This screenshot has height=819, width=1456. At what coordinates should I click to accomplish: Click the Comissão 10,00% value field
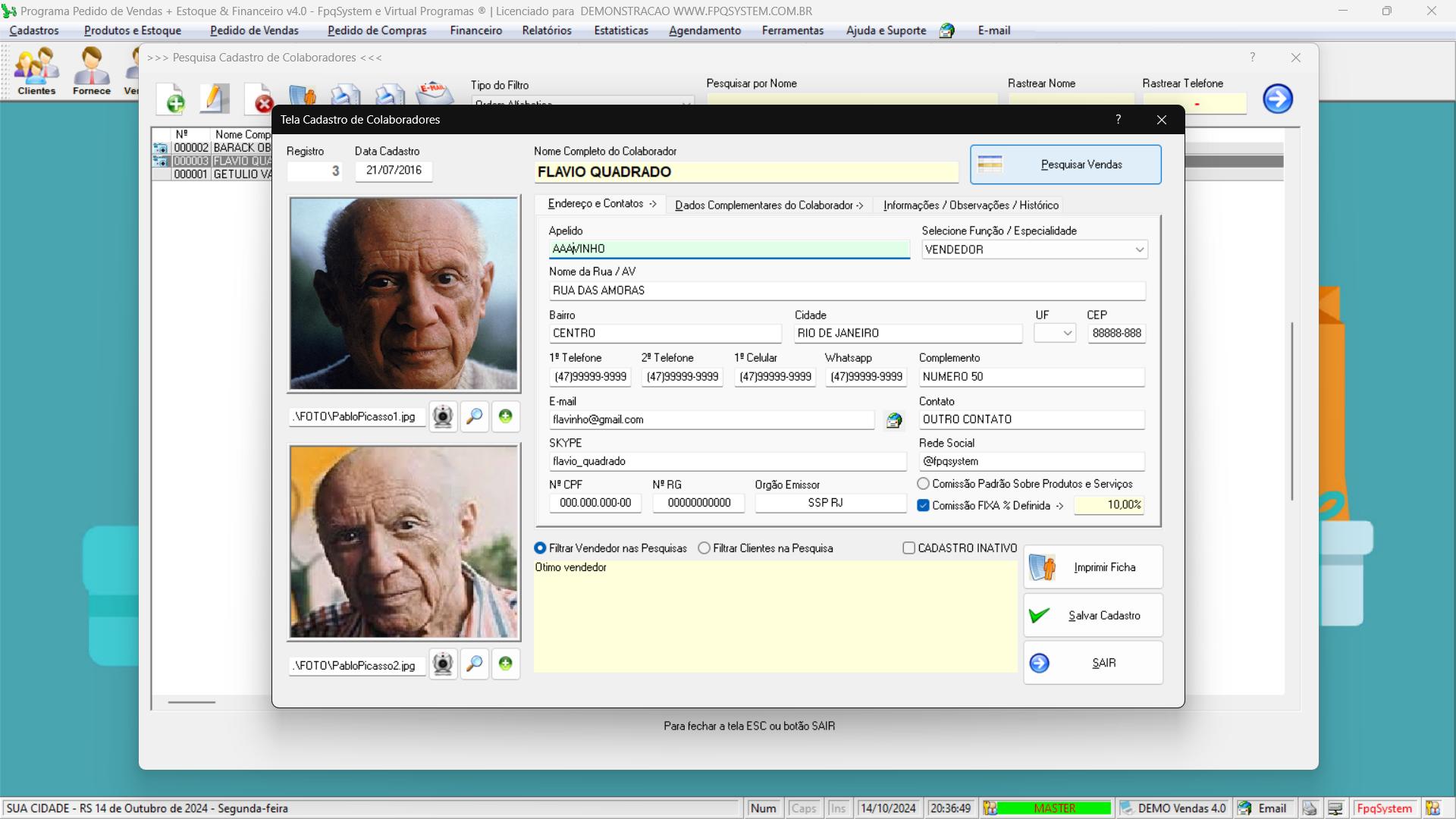pyautogui.click(x=1109, y=505)
